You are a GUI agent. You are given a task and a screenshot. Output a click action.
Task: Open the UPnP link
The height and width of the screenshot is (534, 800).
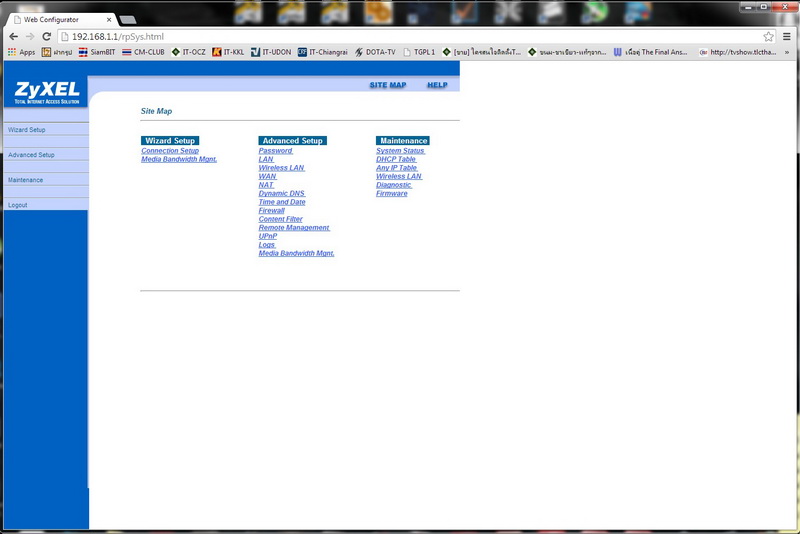click(268, 236)
